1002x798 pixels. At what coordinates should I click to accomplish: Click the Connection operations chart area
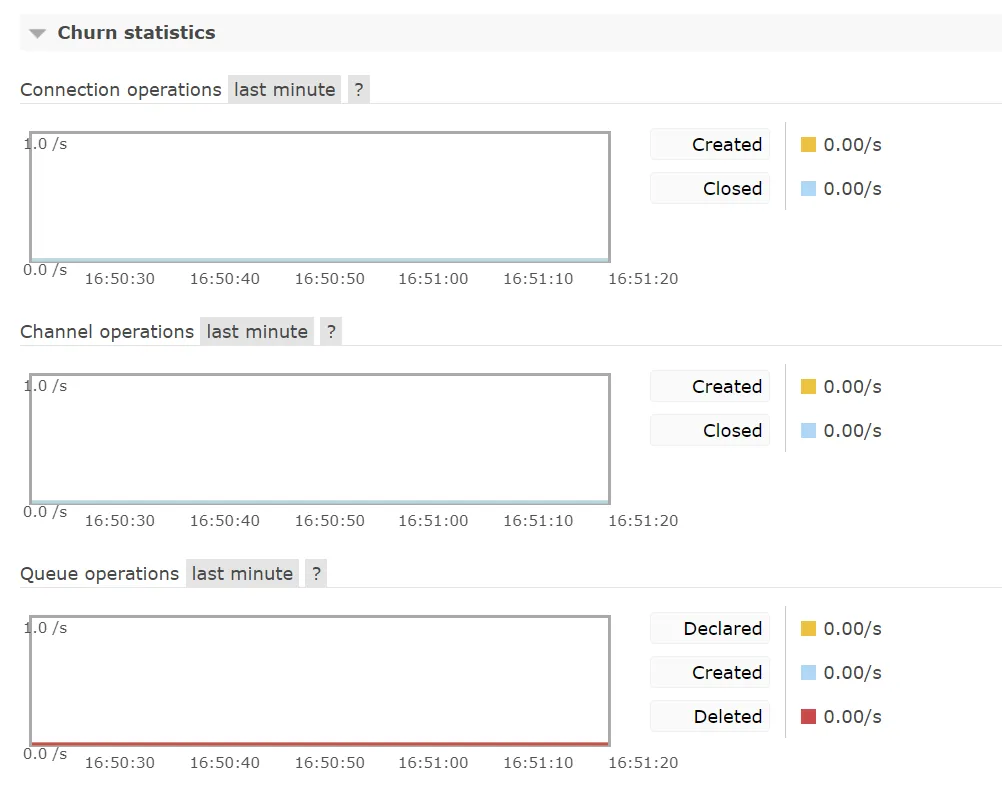(x=320, y=197)
